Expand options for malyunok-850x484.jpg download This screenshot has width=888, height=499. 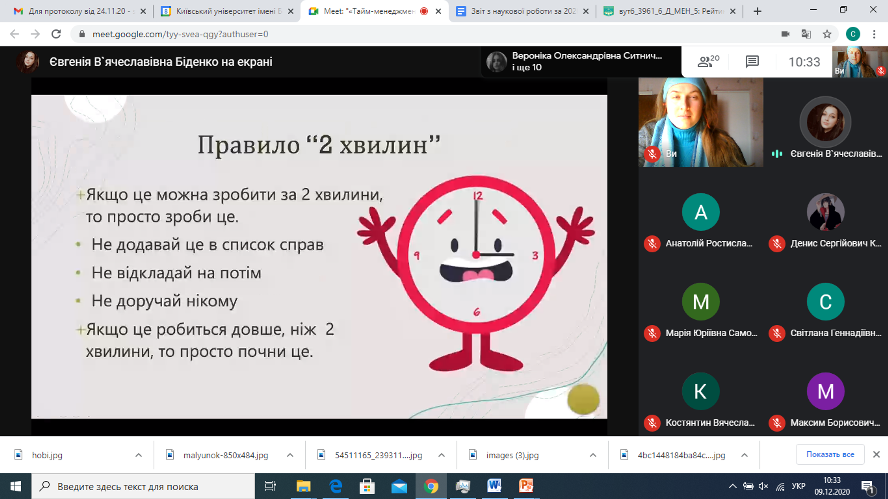tap(291, 455)
